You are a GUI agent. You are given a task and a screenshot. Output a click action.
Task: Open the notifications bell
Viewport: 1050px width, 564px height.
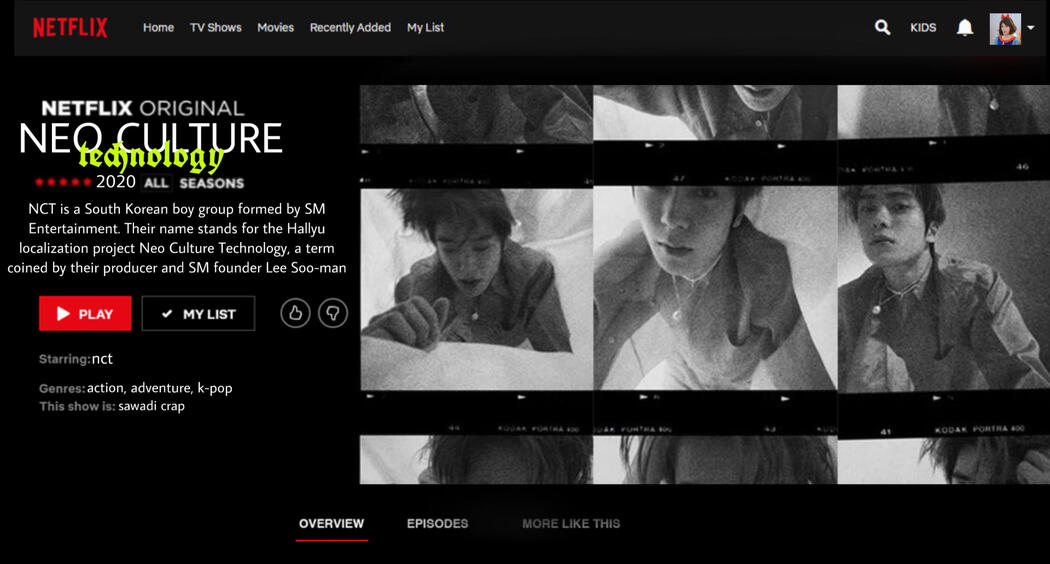coord(964,28)
